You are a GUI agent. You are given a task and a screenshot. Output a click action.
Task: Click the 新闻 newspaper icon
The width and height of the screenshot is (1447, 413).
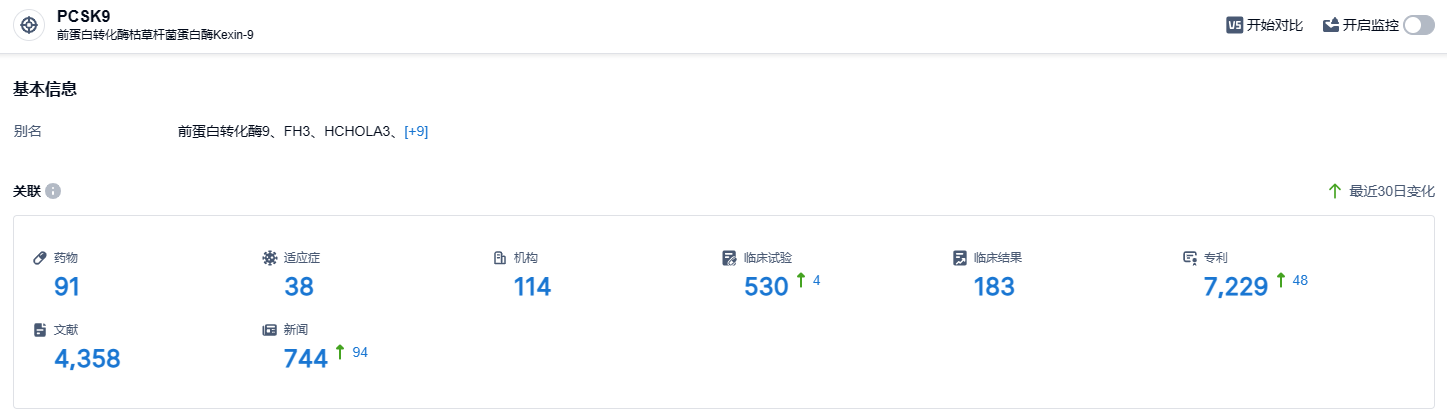point(269,329)
